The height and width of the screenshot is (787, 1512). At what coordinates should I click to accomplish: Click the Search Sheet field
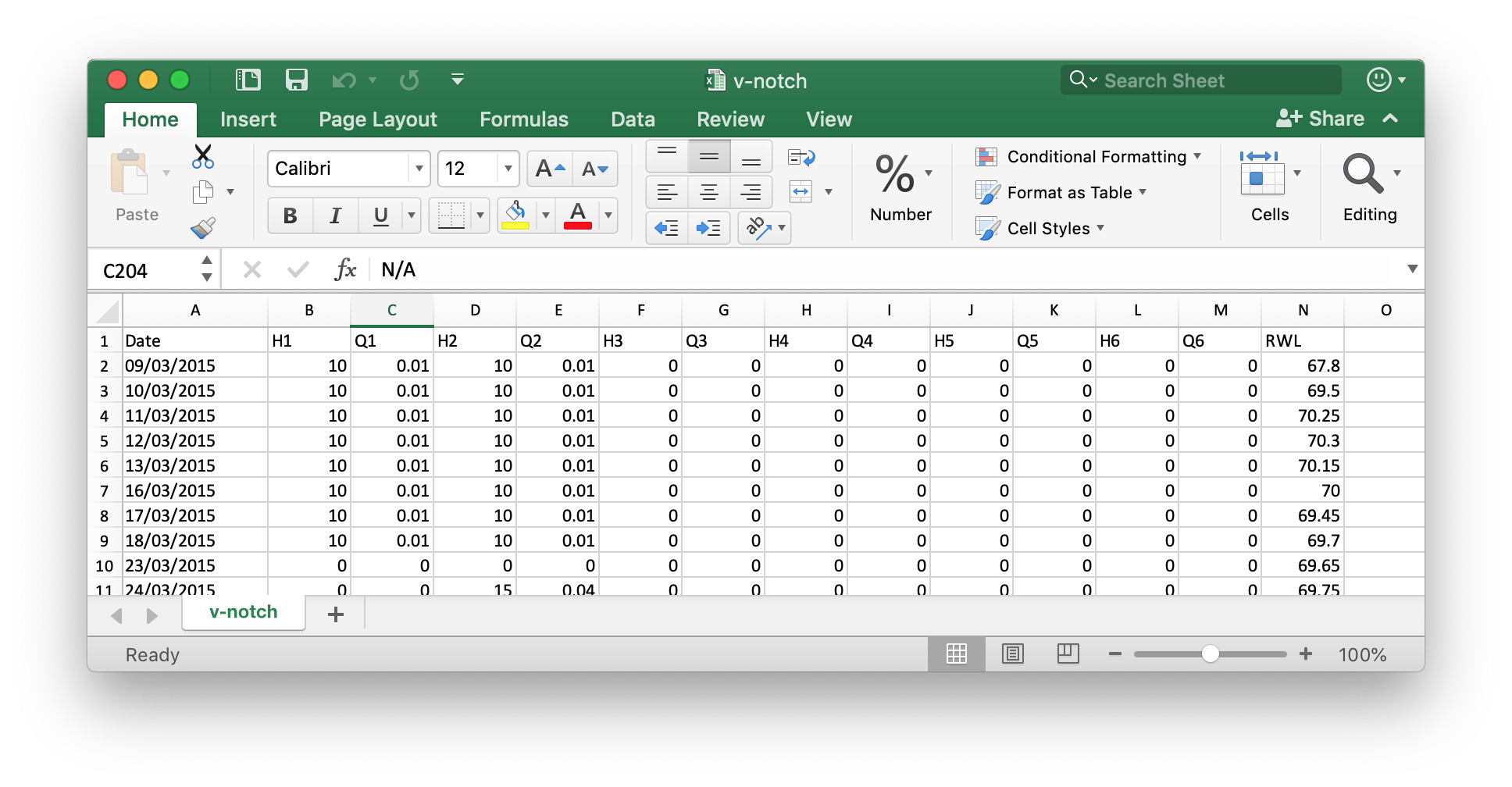tap(1201, 80)
